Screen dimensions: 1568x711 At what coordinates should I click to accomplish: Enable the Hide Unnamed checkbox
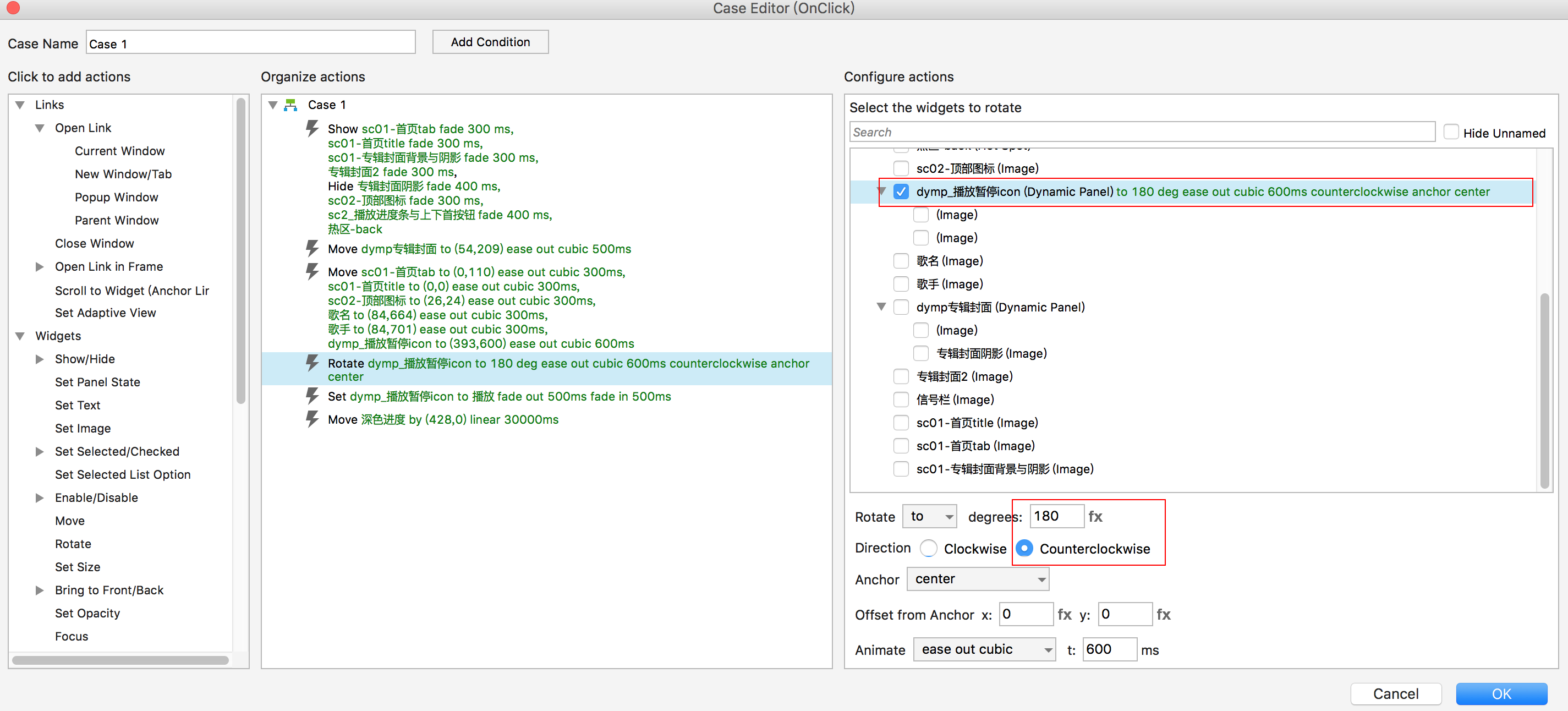pos(1451,132)
